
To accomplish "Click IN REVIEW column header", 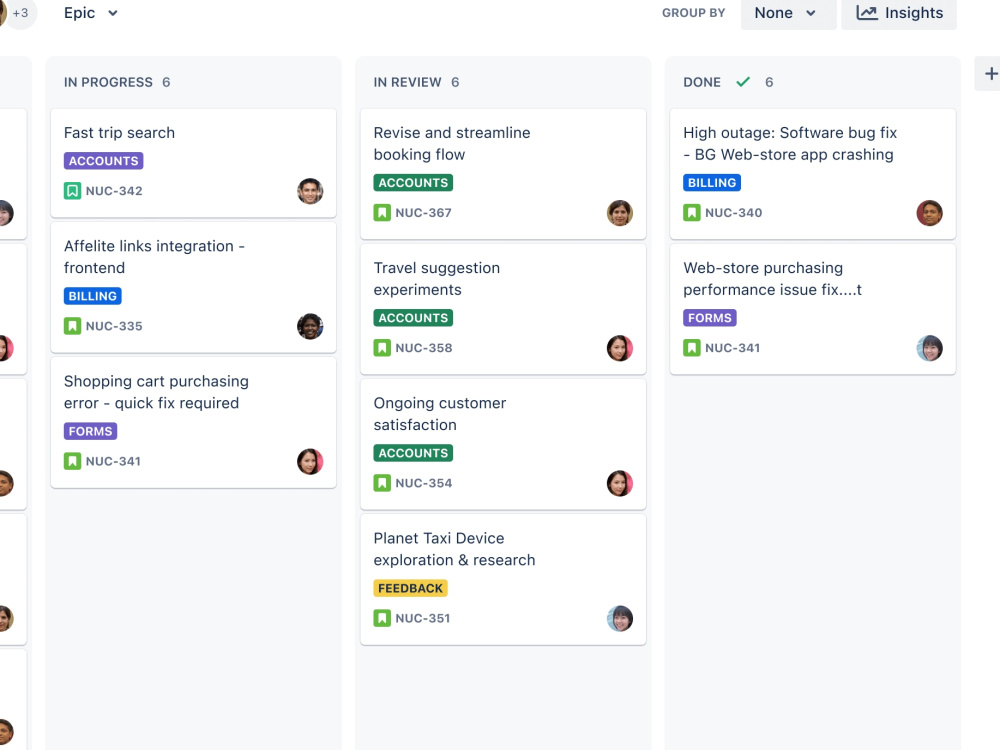I will (408, 82).
